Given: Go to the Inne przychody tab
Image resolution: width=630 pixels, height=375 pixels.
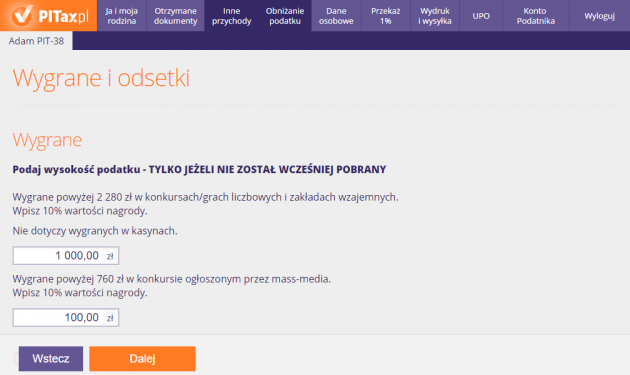Looking at the screenshot, I should click(231, 16).
